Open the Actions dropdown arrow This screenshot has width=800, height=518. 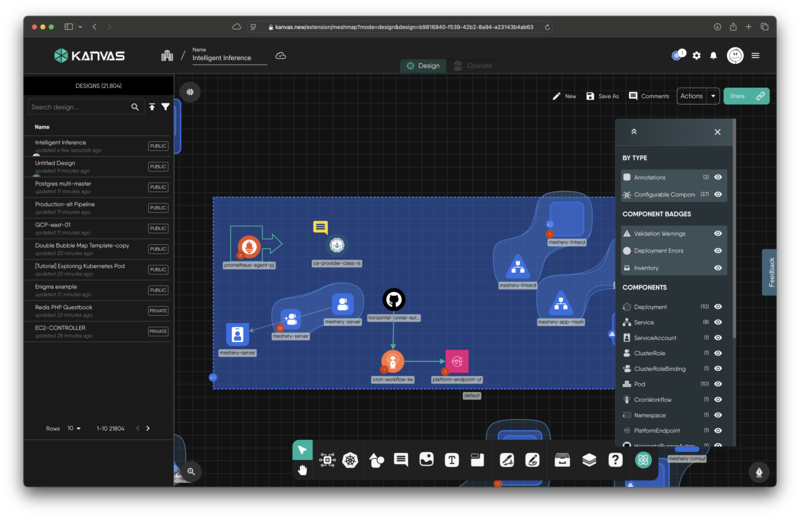click(713, 96)
